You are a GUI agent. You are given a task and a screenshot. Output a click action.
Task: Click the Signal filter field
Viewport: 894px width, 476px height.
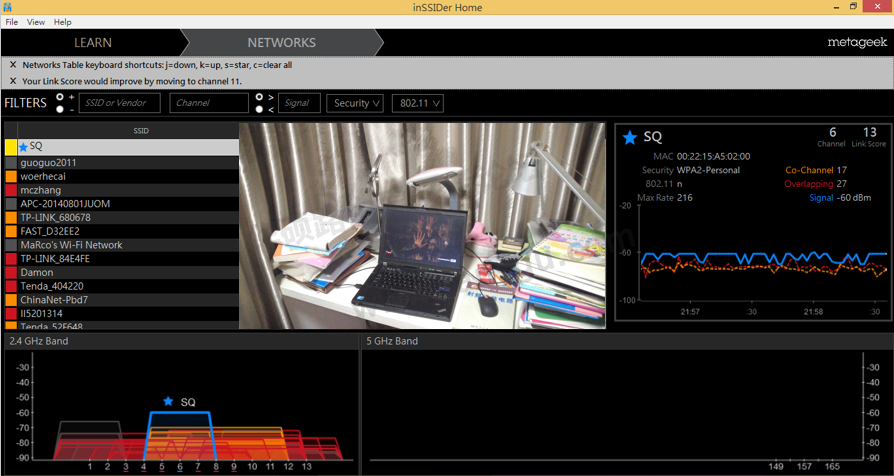[299, 103]
